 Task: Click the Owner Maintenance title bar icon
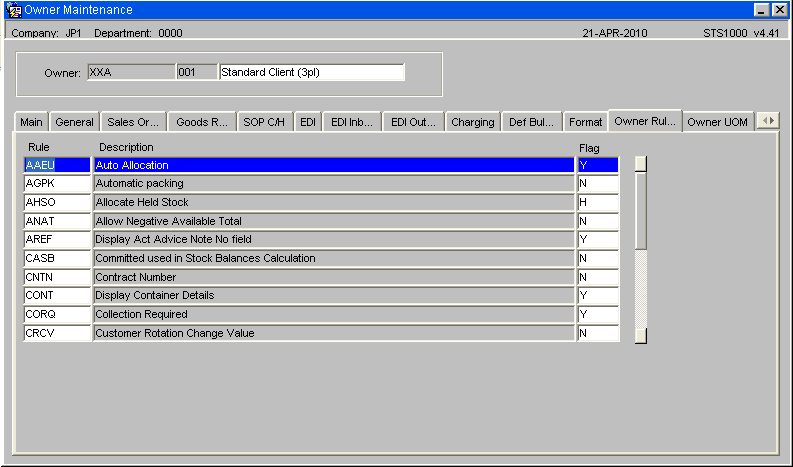pyautogui.click(x=14, y=10)
